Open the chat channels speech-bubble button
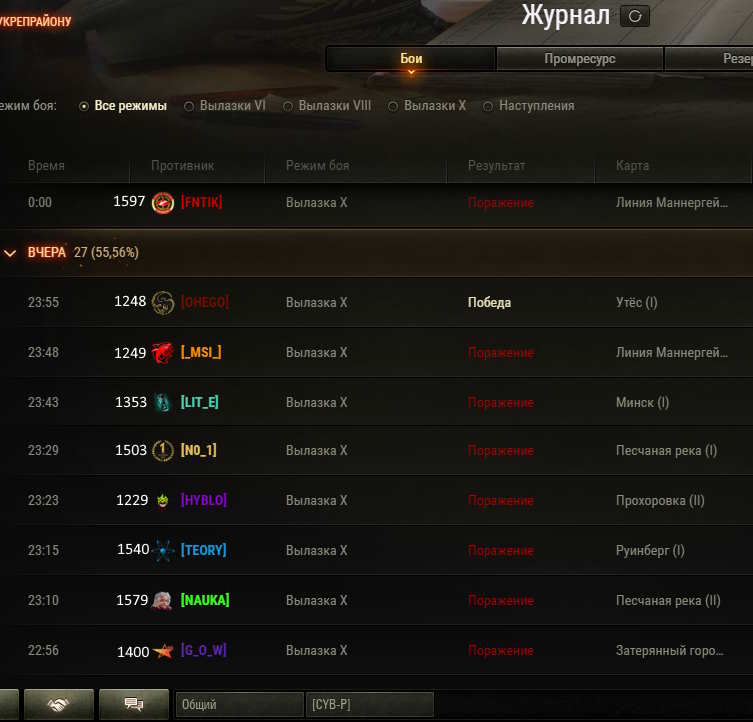Image resolution: width=753 pixels, height=722 pixels. 134,704
